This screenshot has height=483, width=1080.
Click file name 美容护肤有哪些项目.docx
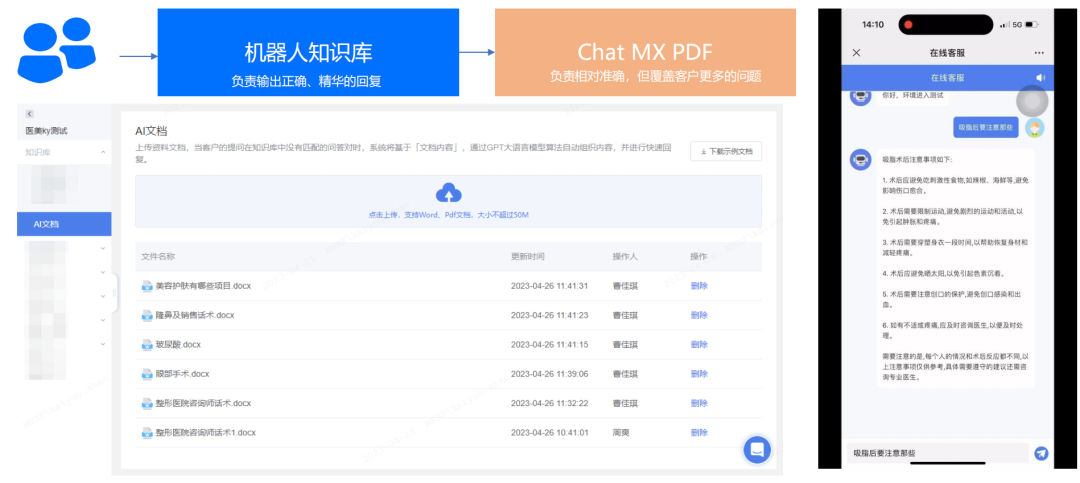[203, 286]
